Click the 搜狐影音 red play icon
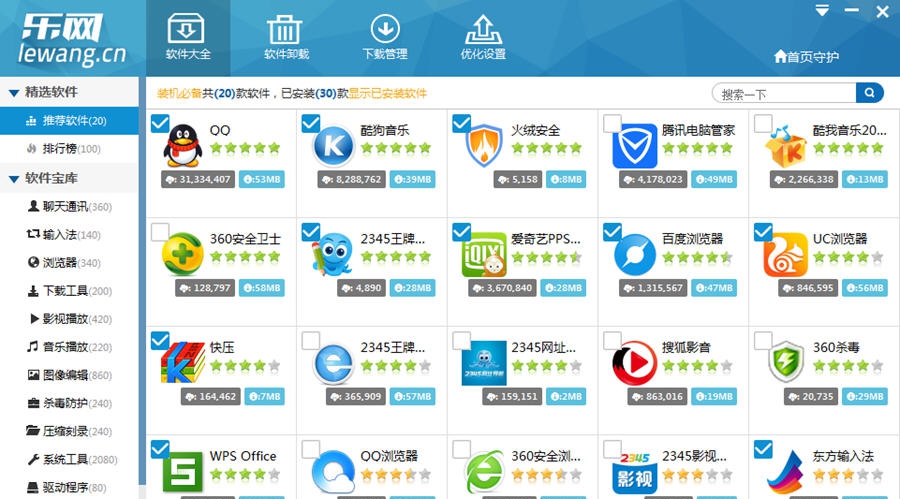 [634, 363]
